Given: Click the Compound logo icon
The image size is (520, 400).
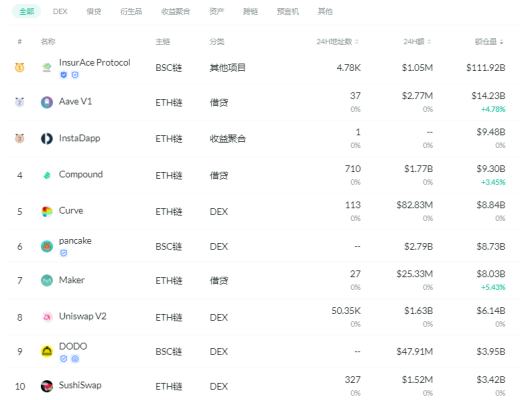Looking at the screenshot, I should pos(47,175).
